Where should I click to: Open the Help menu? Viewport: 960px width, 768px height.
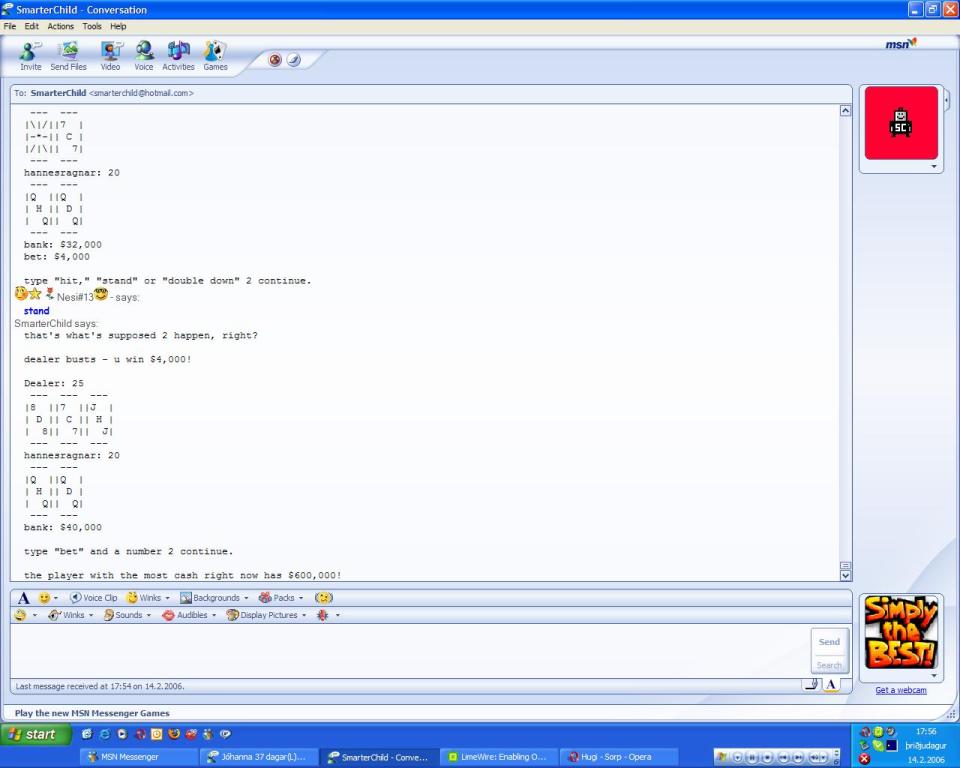[x=118, y=26]
